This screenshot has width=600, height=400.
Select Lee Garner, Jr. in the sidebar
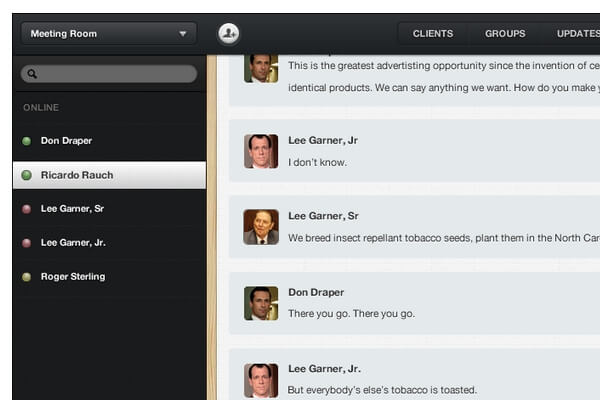[73, 243]
